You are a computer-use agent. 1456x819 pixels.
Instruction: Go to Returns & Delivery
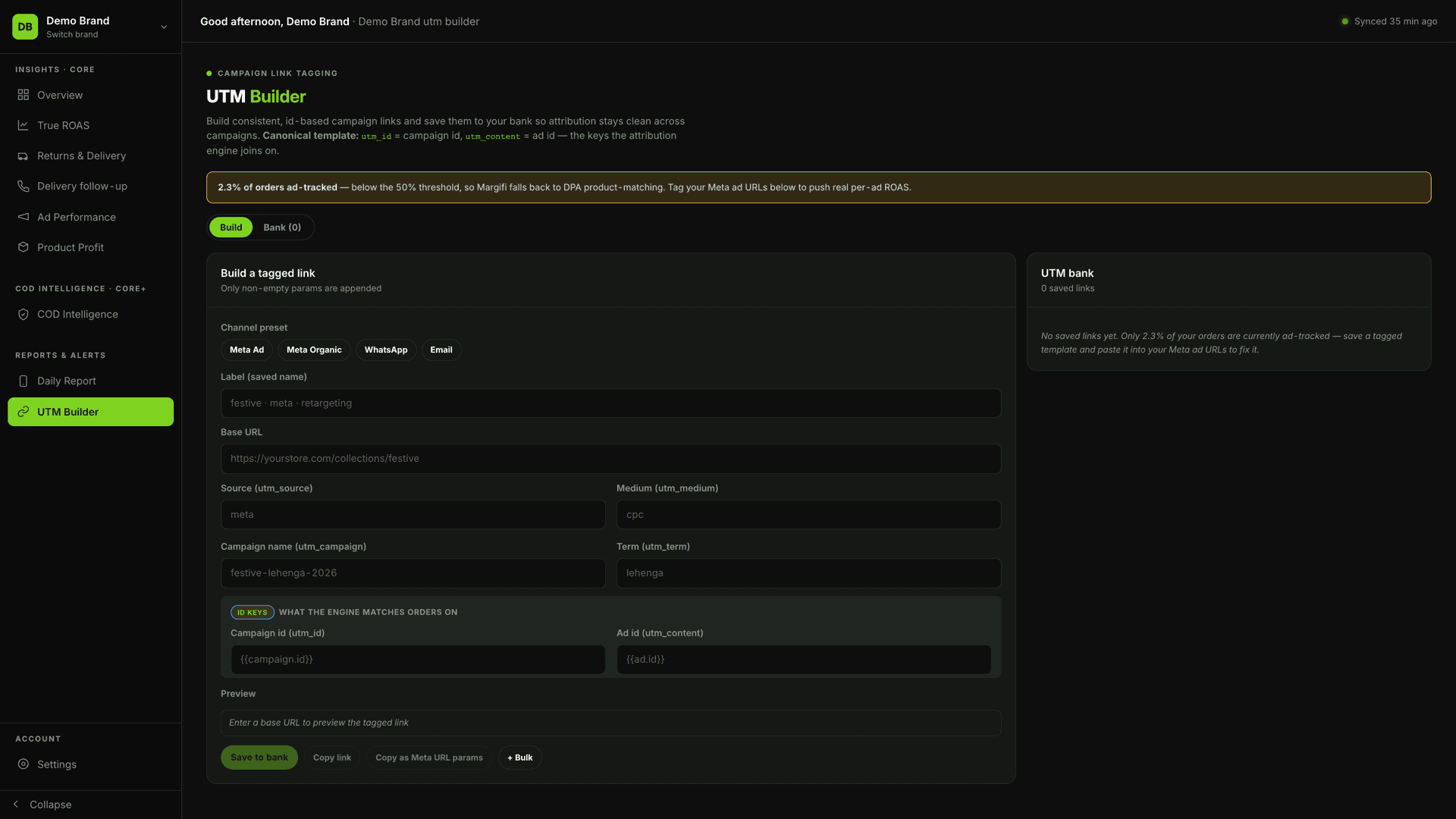[90, 155]
